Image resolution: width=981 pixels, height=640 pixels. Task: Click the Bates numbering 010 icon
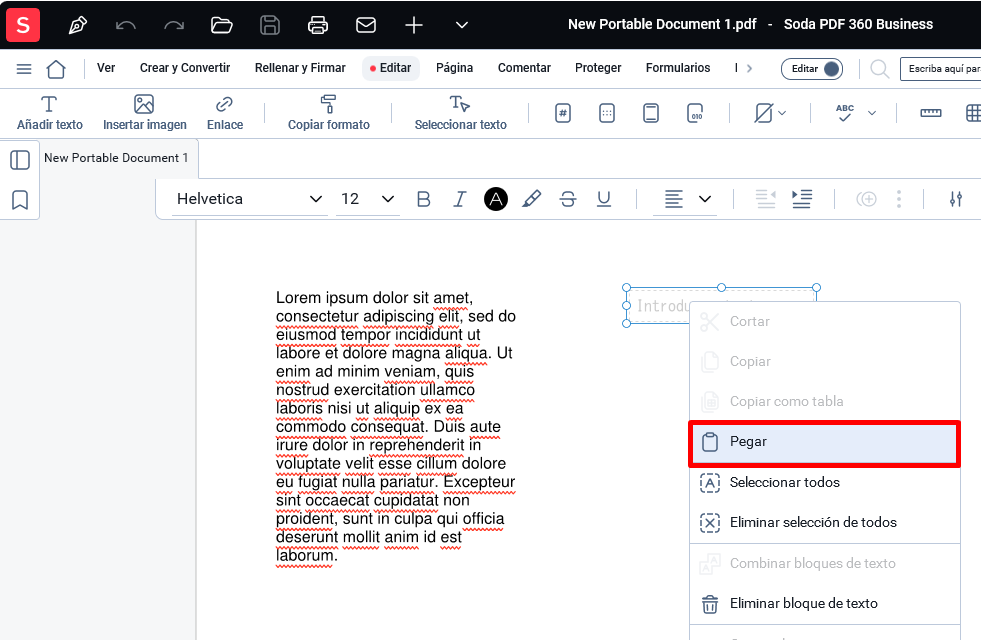point(695,113)
